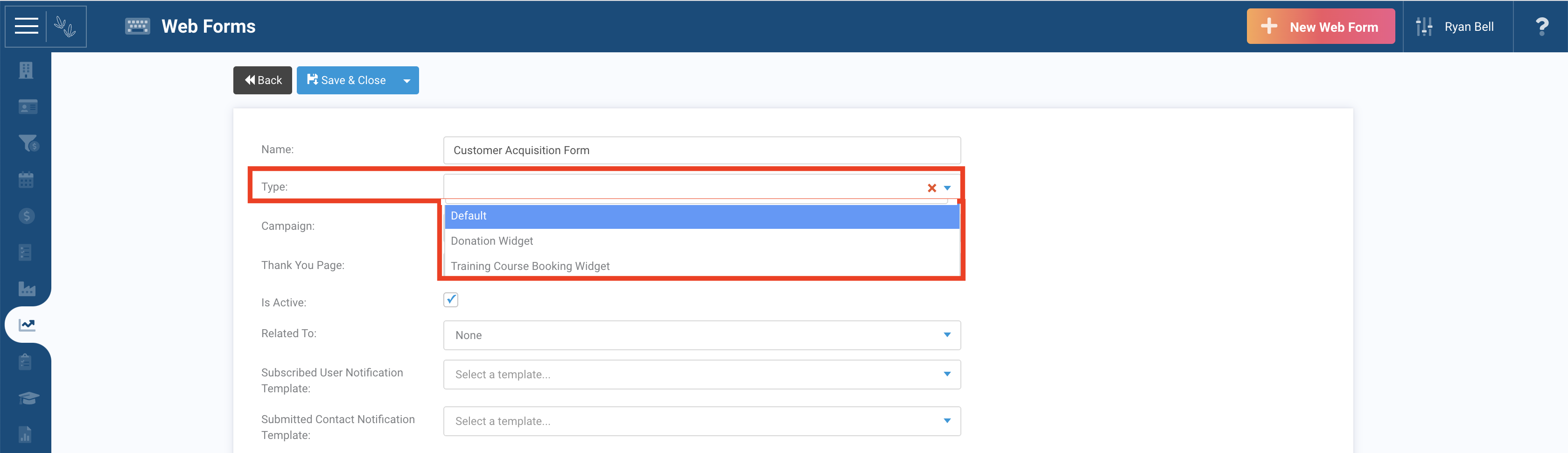Click the Back button
Viewport: 1568px width, 453px height.
point(262,80)
